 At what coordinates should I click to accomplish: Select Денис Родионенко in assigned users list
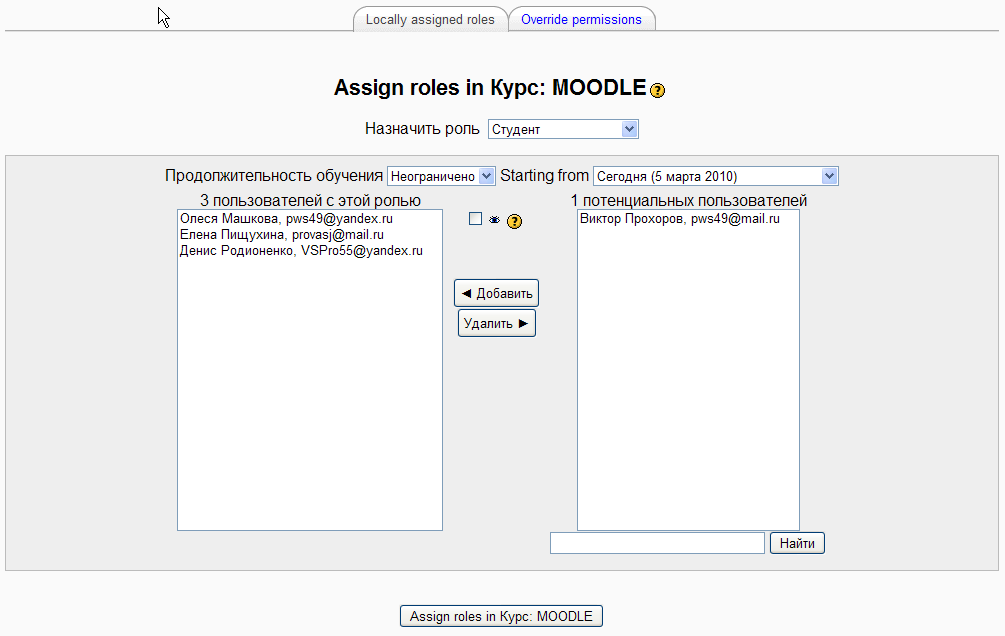310,251
